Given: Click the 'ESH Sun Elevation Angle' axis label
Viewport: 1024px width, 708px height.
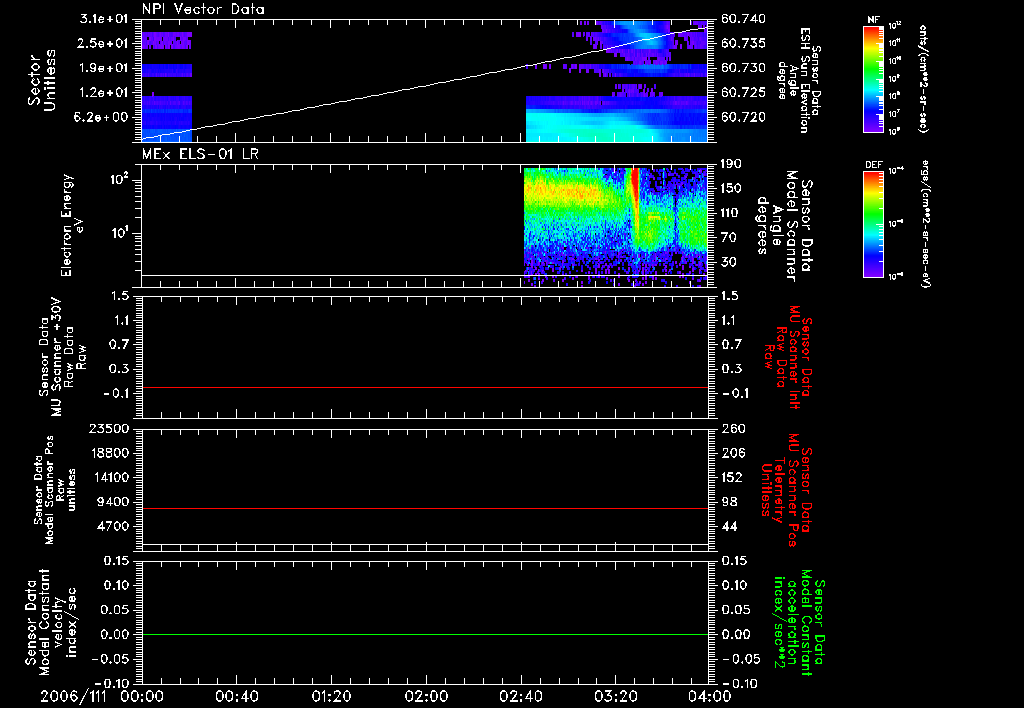Looking at the screenshot, I should 798,78.
